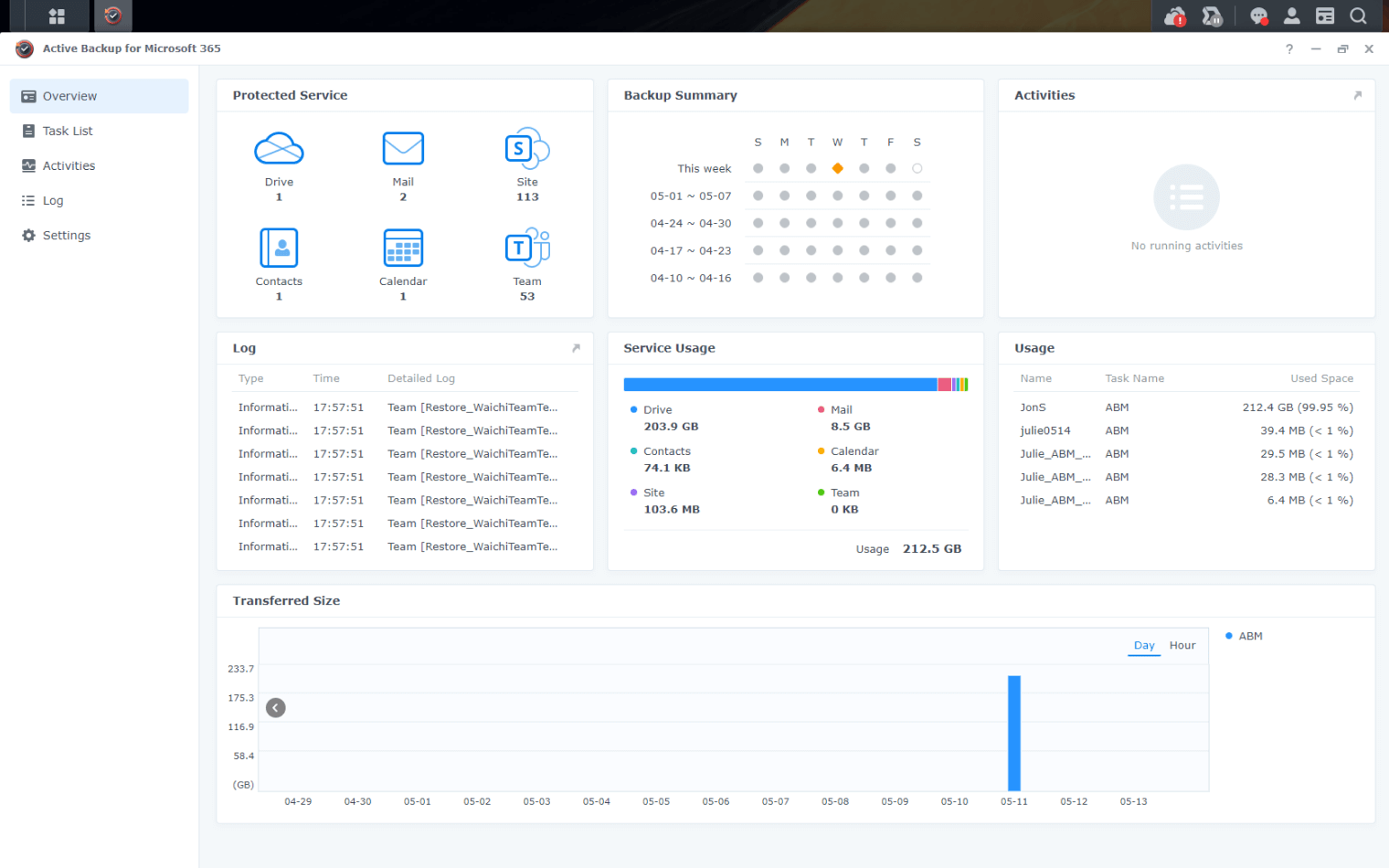Click the left chevron on the chart
The width and height of the screenshot is (1389, 868).
[x=275, y=707]
